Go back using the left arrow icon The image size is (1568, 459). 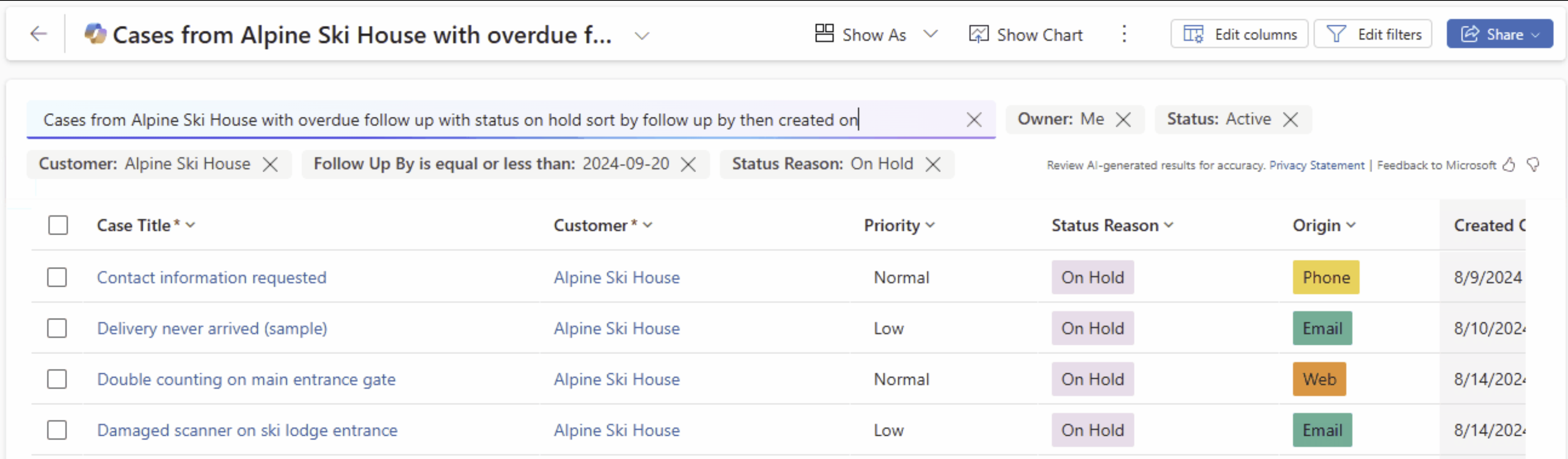point(39,34)
